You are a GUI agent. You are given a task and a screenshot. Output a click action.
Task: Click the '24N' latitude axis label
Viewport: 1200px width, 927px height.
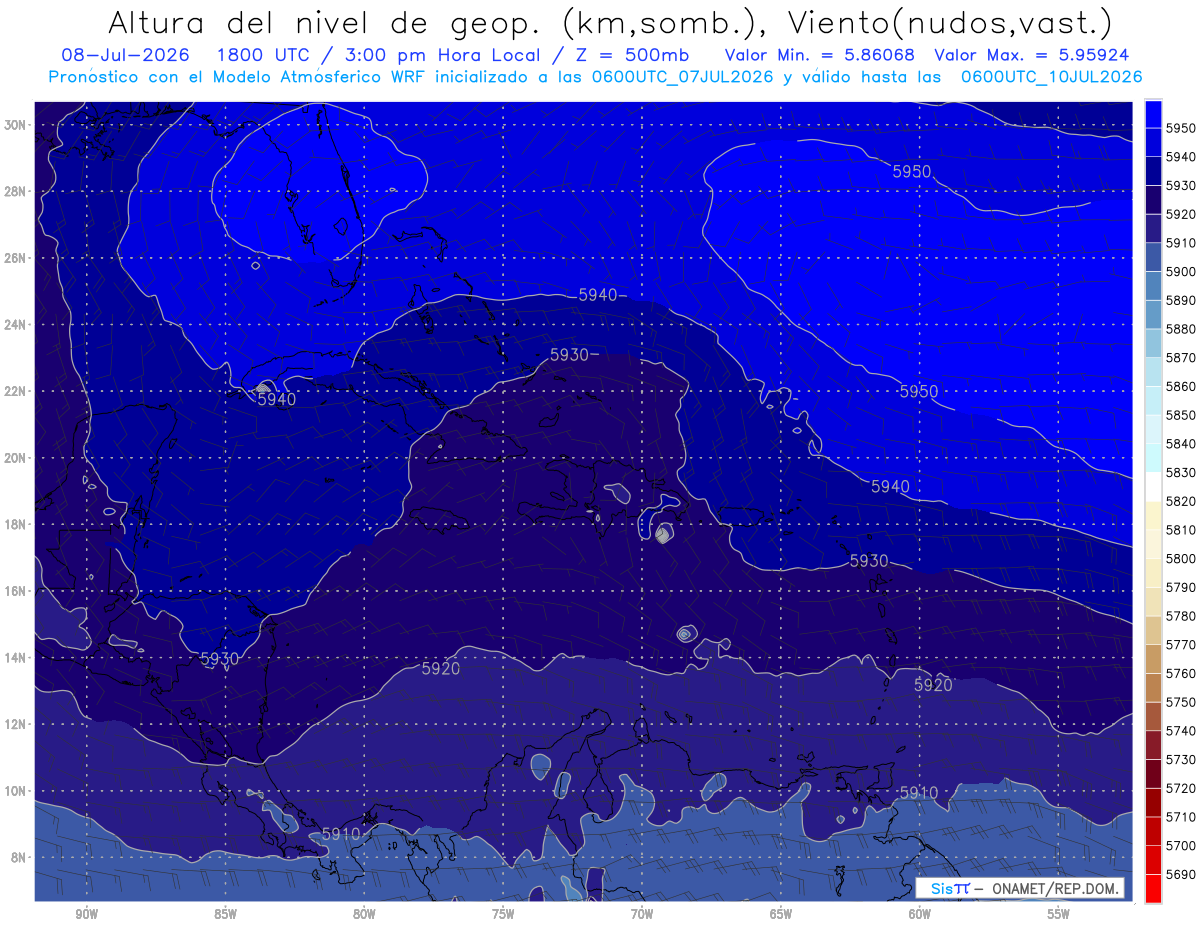pos(16,324)
